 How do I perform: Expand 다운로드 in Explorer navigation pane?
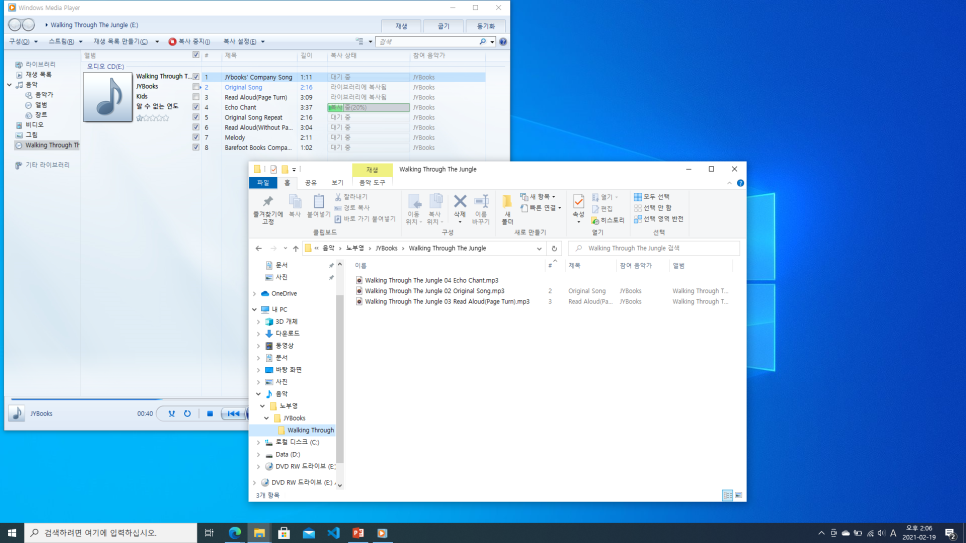click(259, 333)
